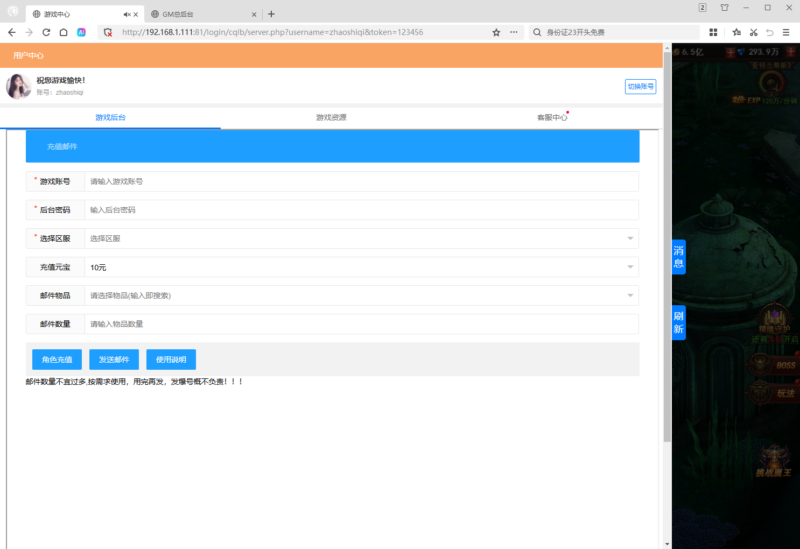Open a new tab with the plus icon
This screenshot has width=800, height=549.
271,14
